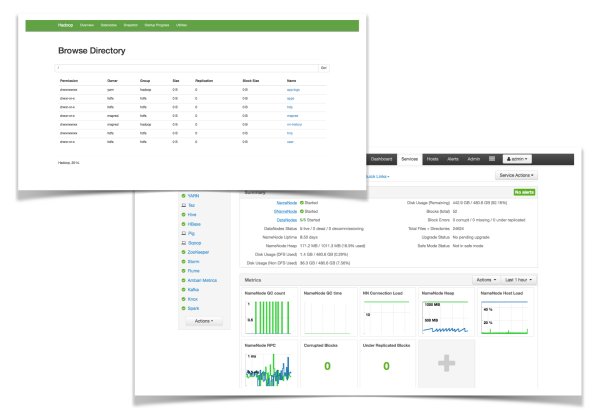Open the Admin tab in Ambari
This screenshot has height=419, width=600.
[x=473, y=159]
